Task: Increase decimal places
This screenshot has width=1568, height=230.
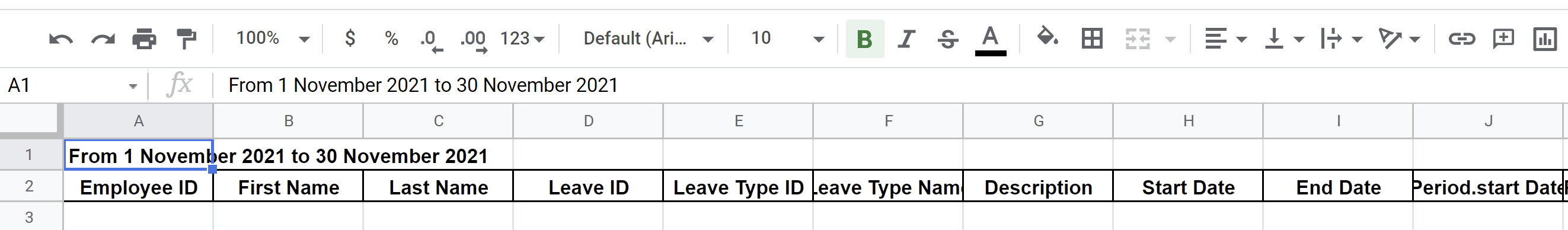Action: click(474, 40)
